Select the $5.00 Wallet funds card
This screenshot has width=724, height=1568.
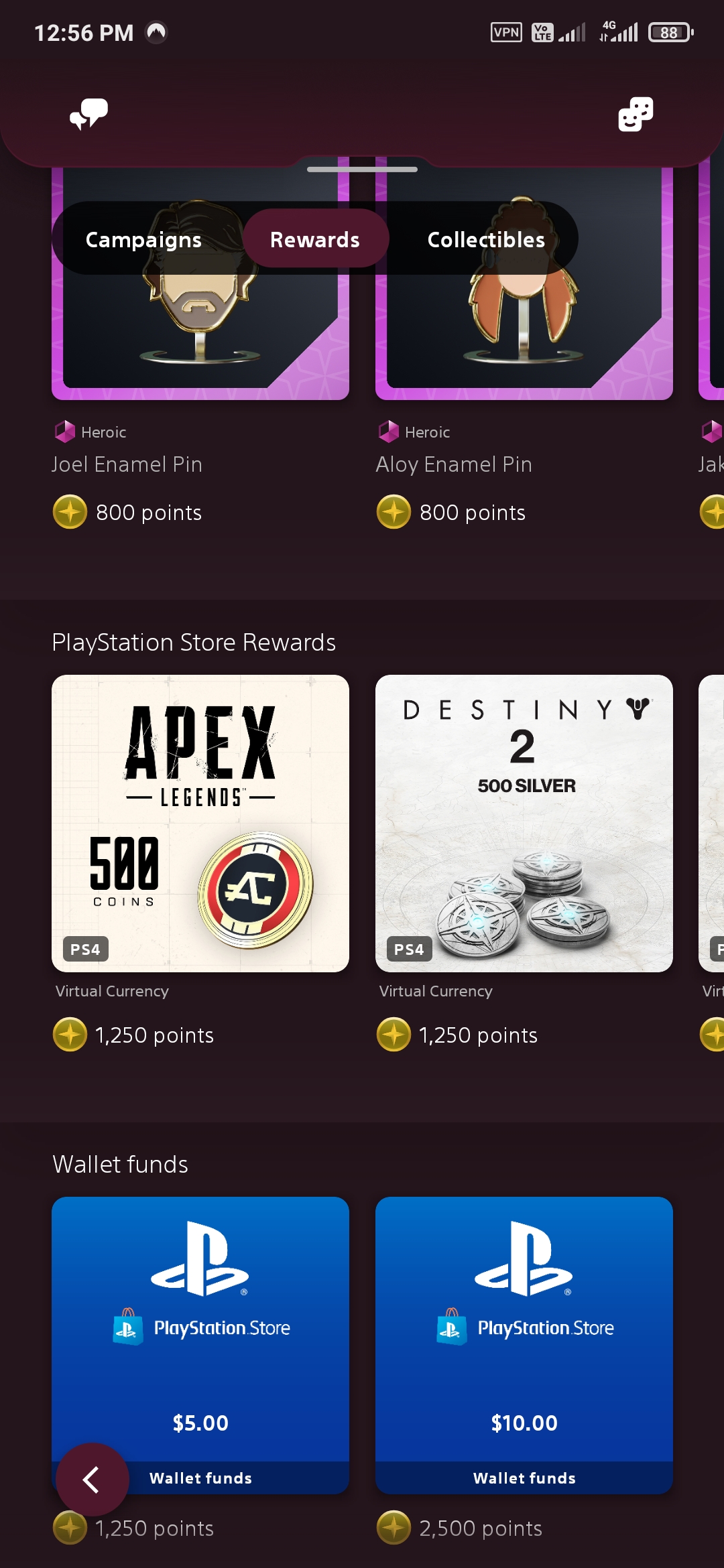(200, 1345)
